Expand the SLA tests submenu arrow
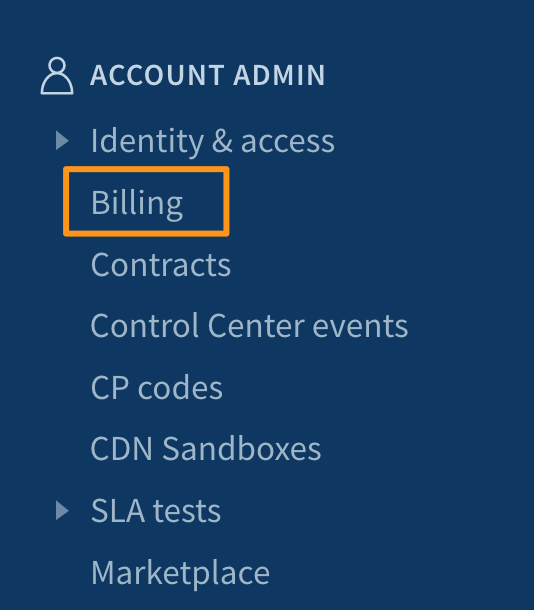The height and width of the screenshot is (610, 534). pyautogui.click(x=62, y=510)
